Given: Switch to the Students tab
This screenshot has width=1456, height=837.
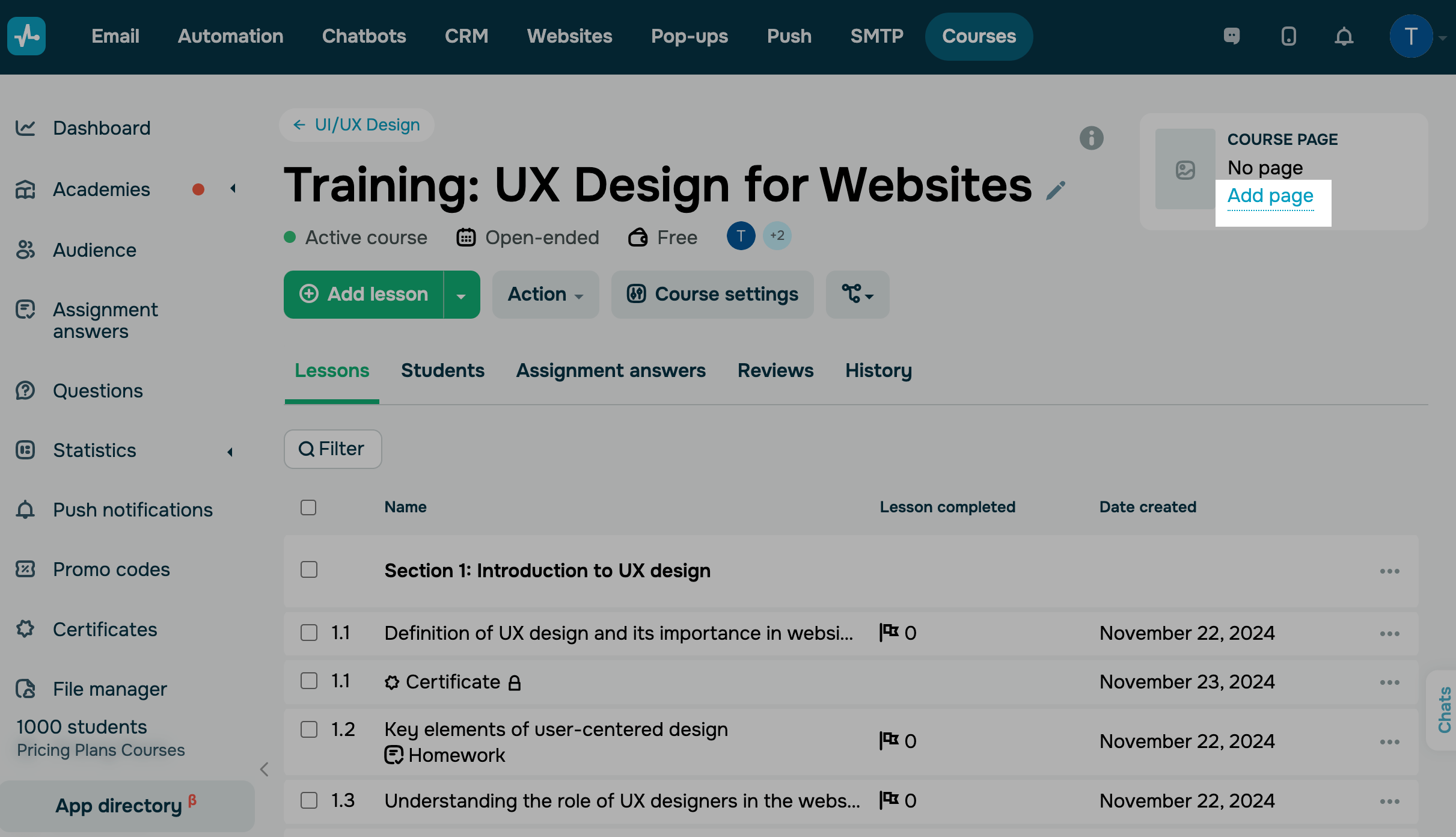Looking at the screenshot, I should coord(442,370).
